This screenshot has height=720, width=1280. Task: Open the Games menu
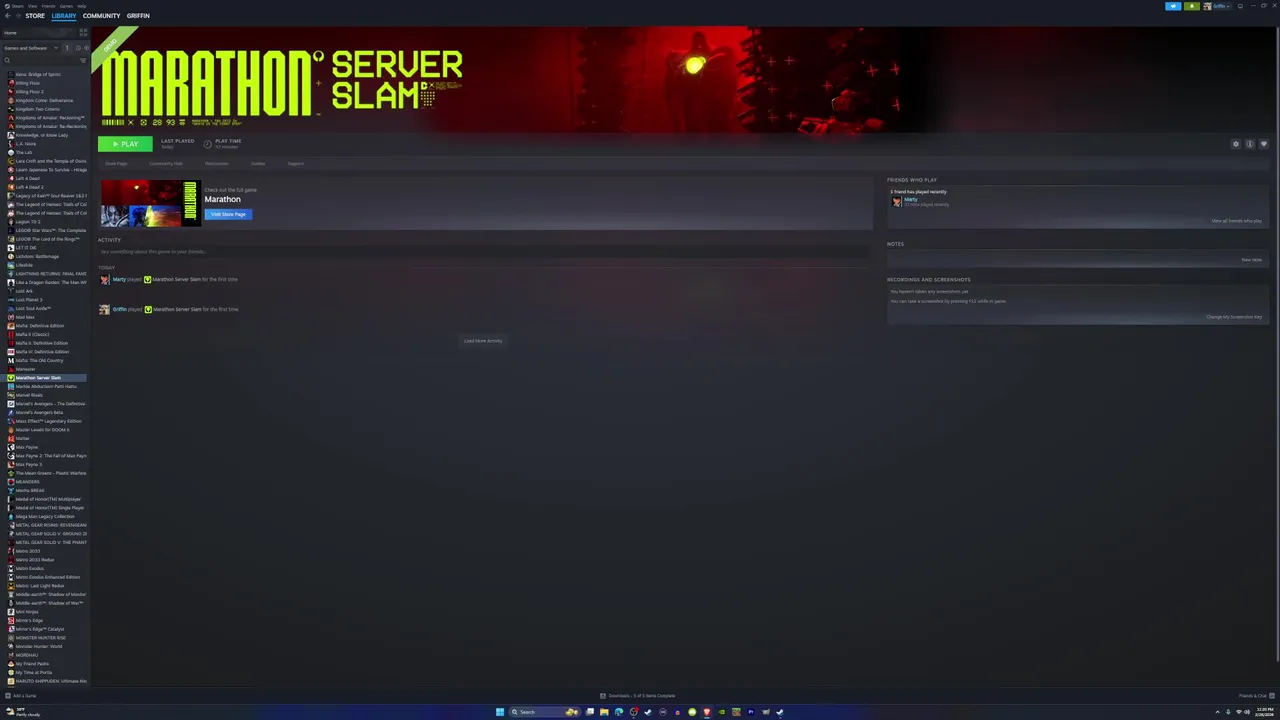pyautogui.click(x=66, y=6)
